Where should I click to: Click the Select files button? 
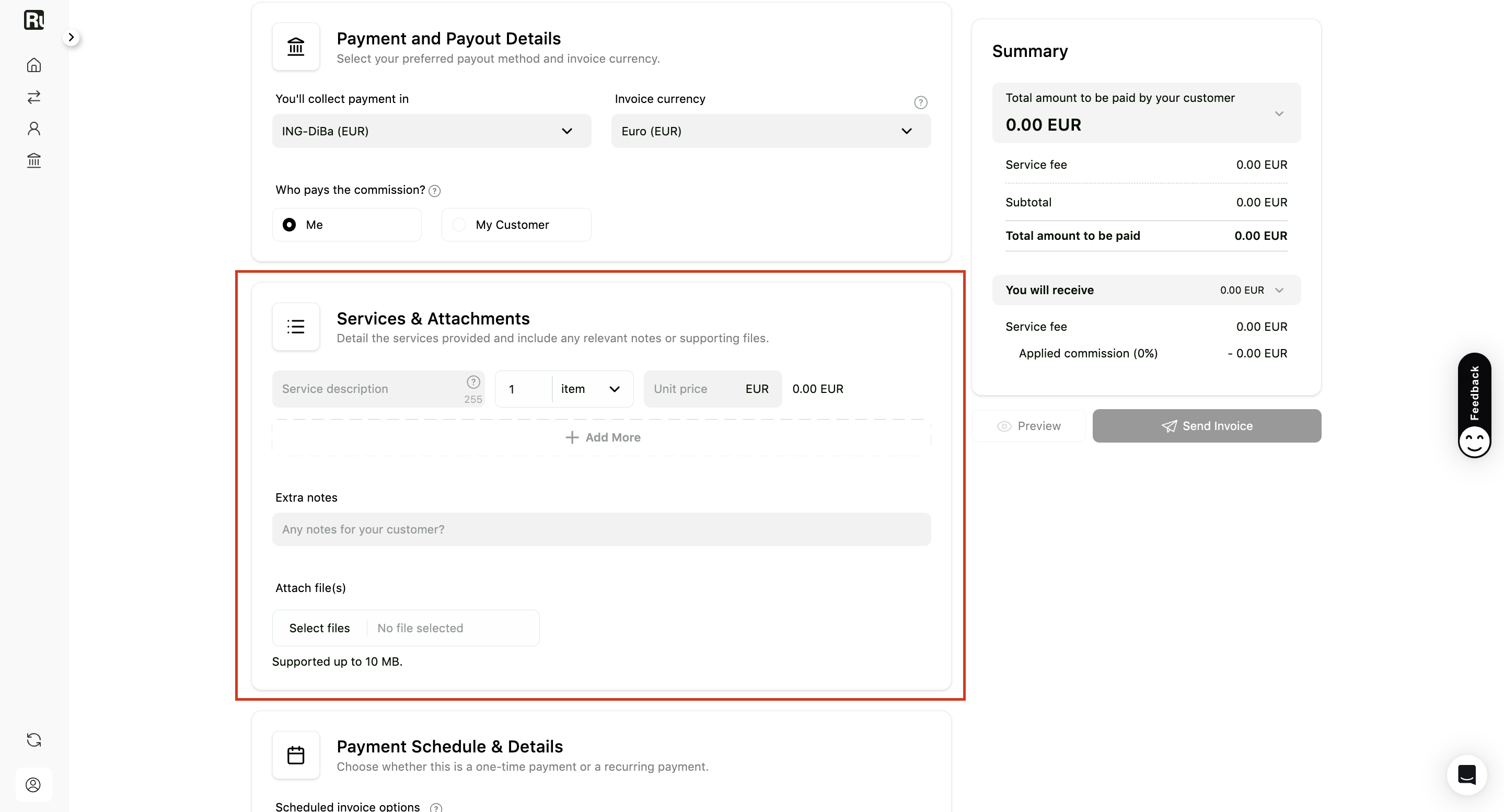point(319,628)
